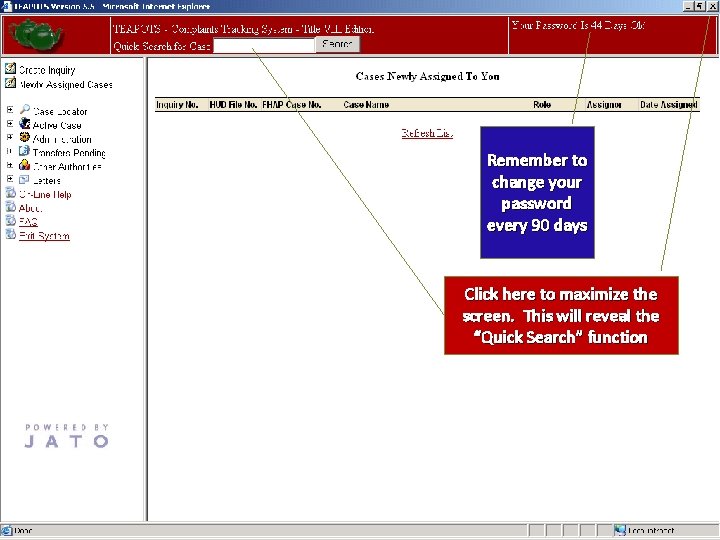
Task: Click the Exit System icon
Action: click(x=10, y=234)
